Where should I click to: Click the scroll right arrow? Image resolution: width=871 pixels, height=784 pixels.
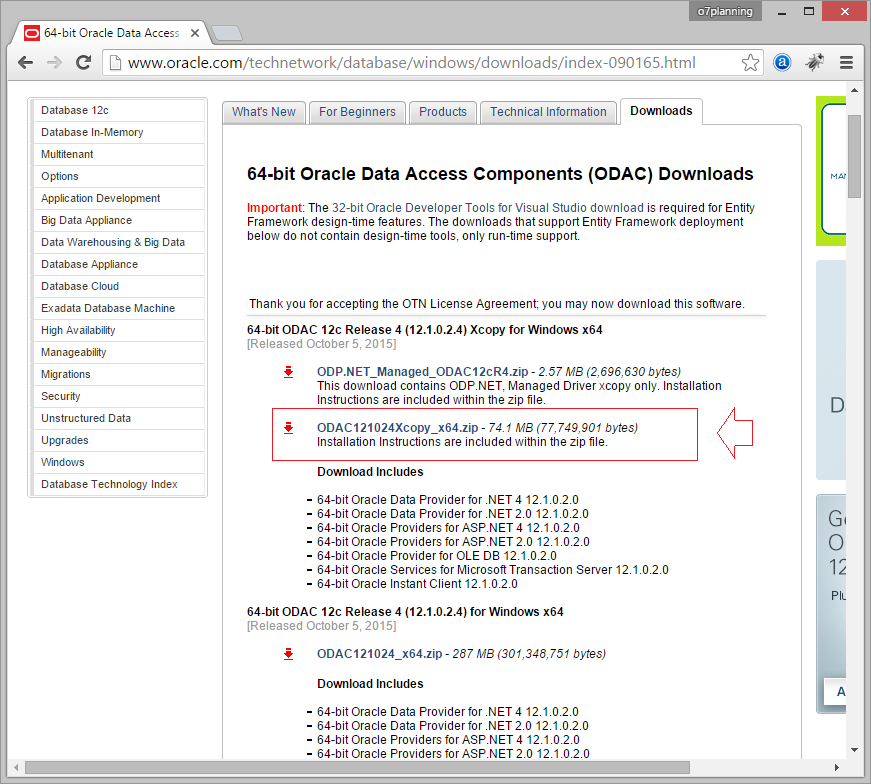pyautogui.click(x=837, y=768)
